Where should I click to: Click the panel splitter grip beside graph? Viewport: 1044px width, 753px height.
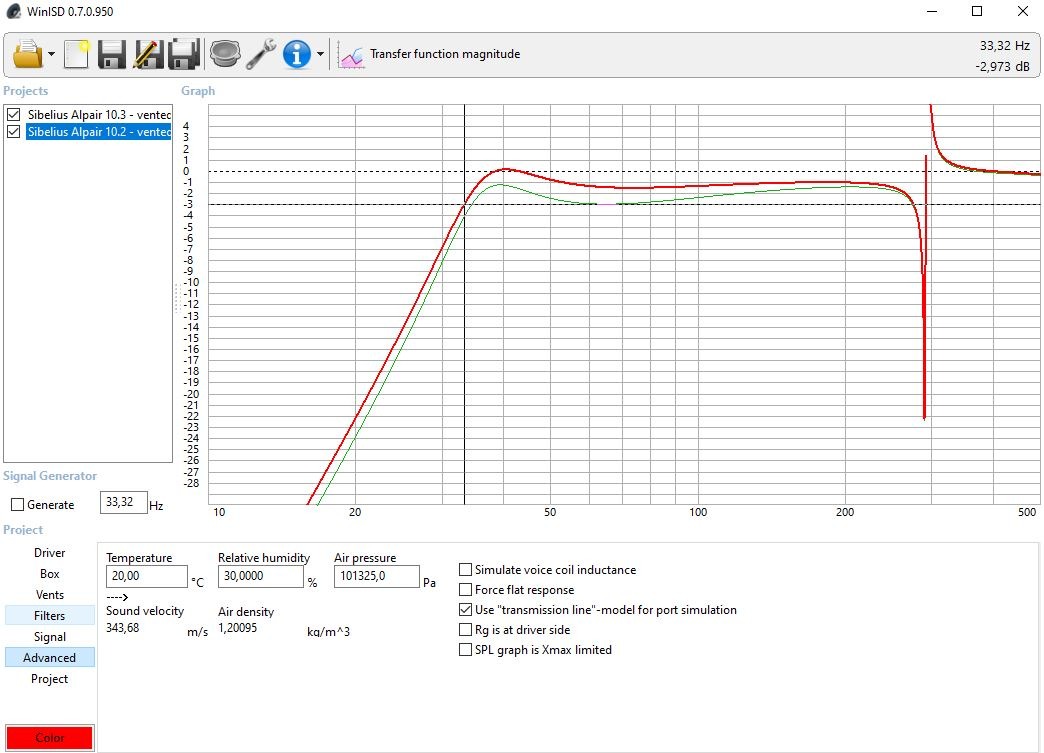click(x=177, y=298)
